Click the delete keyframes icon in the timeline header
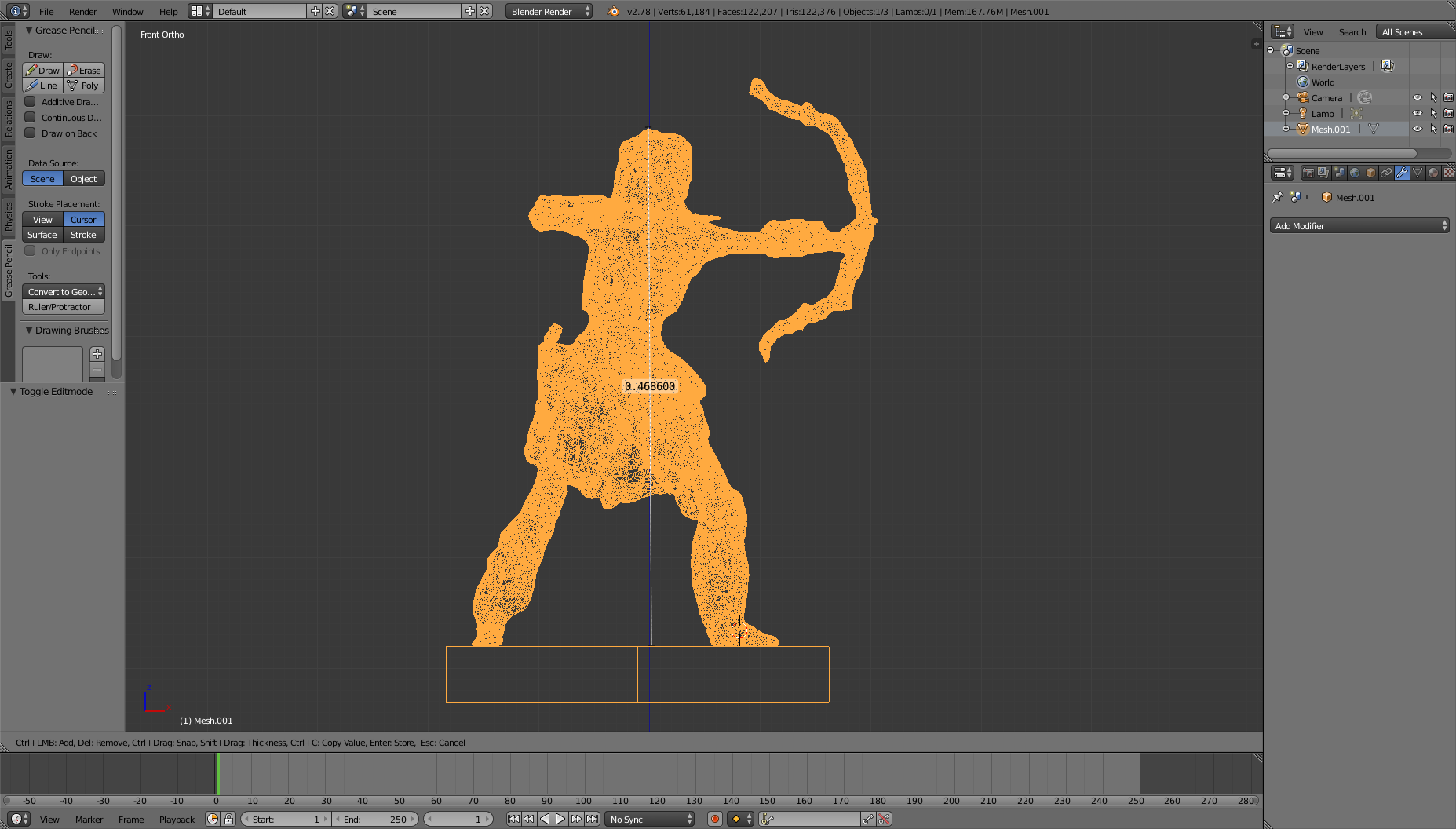Viewport: 1456px width, 829px height. tap(884, 819)
